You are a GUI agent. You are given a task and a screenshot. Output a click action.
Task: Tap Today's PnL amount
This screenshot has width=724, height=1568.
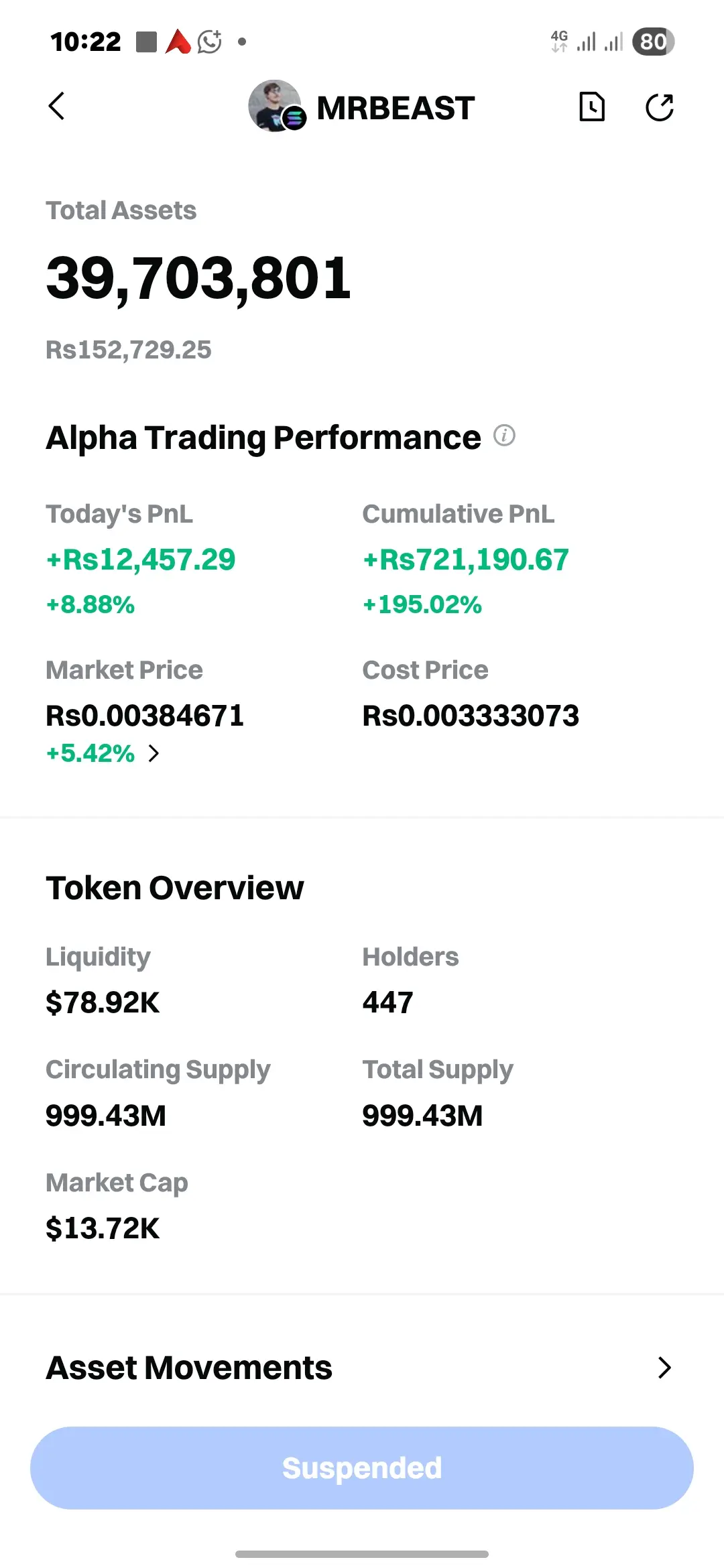tap(141, 560)
